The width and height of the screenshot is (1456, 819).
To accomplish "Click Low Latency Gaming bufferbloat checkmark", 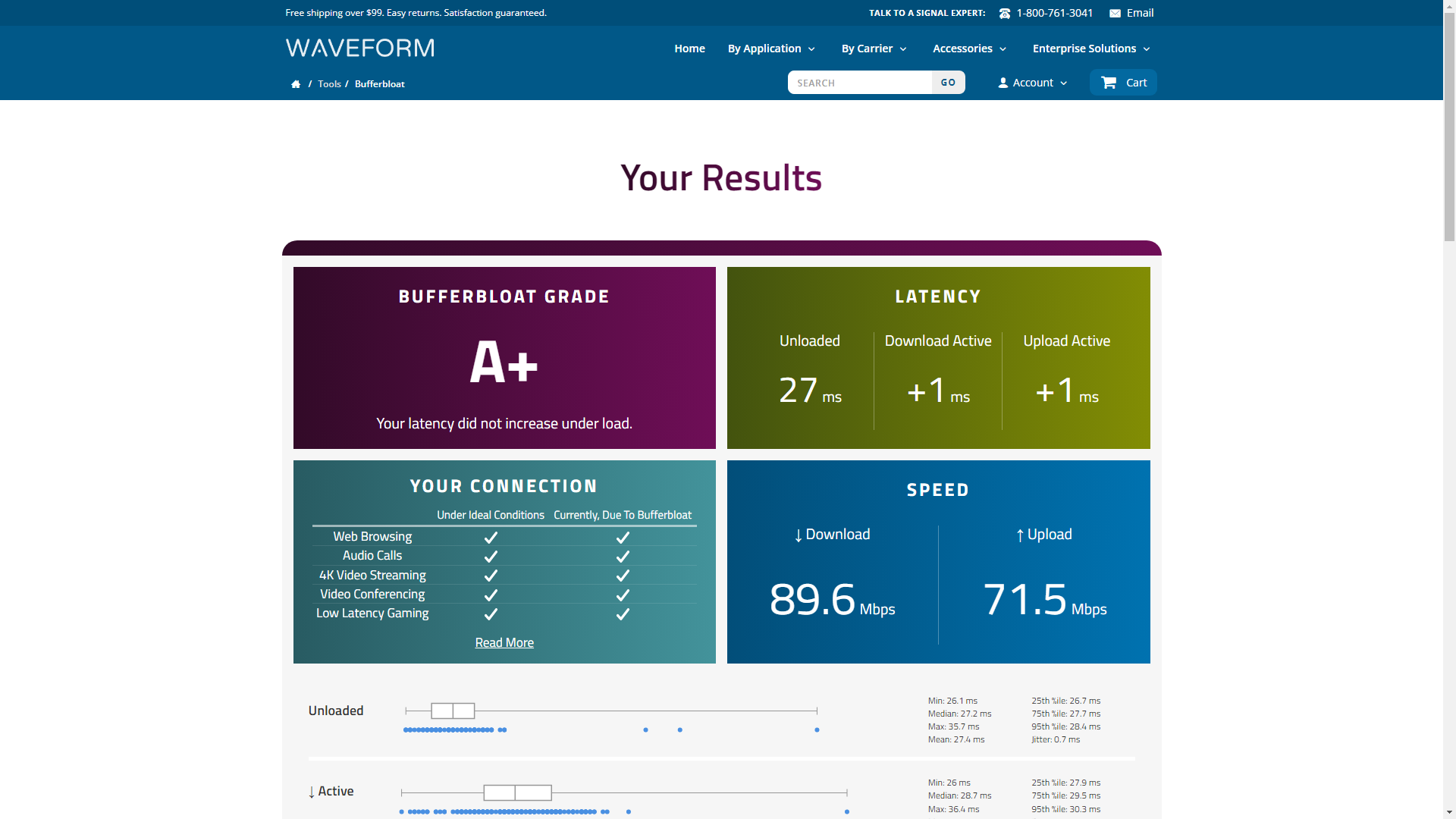I will pyautogui.click(x=623, y=614).
